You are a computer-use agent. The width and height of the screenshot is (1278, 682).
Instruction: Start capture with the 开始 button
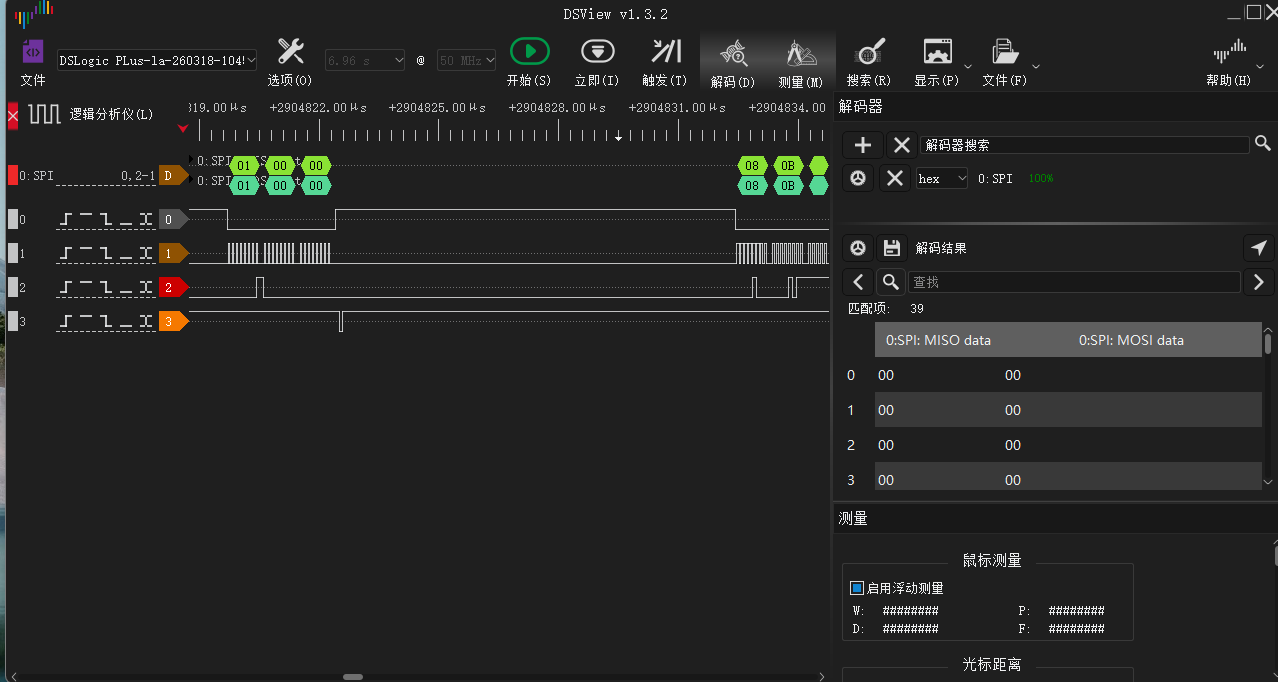click(529, 61)
